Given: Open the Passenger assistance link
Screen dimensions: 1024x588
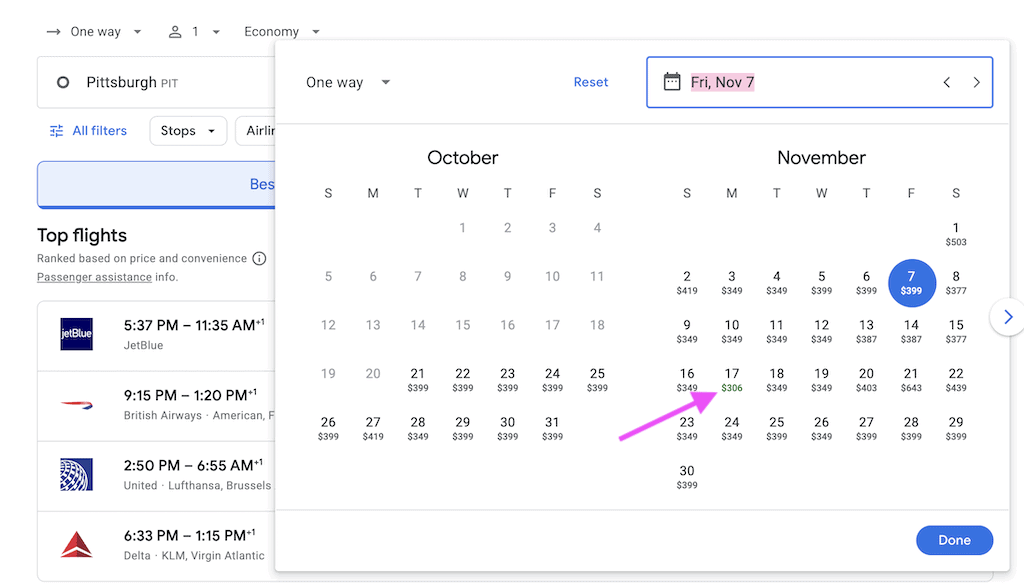Looking at the screenshot, I should pyautogui.click(x=94, y=277).
